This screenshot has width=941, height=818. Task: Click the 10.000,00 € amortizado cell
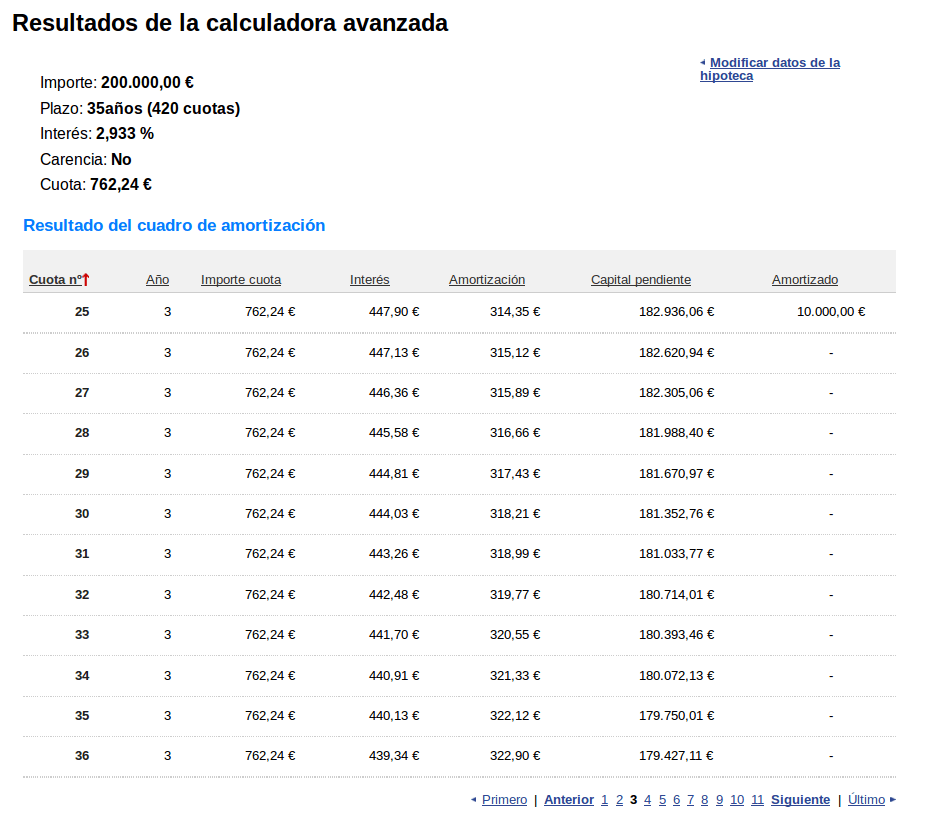coord(830,312)
